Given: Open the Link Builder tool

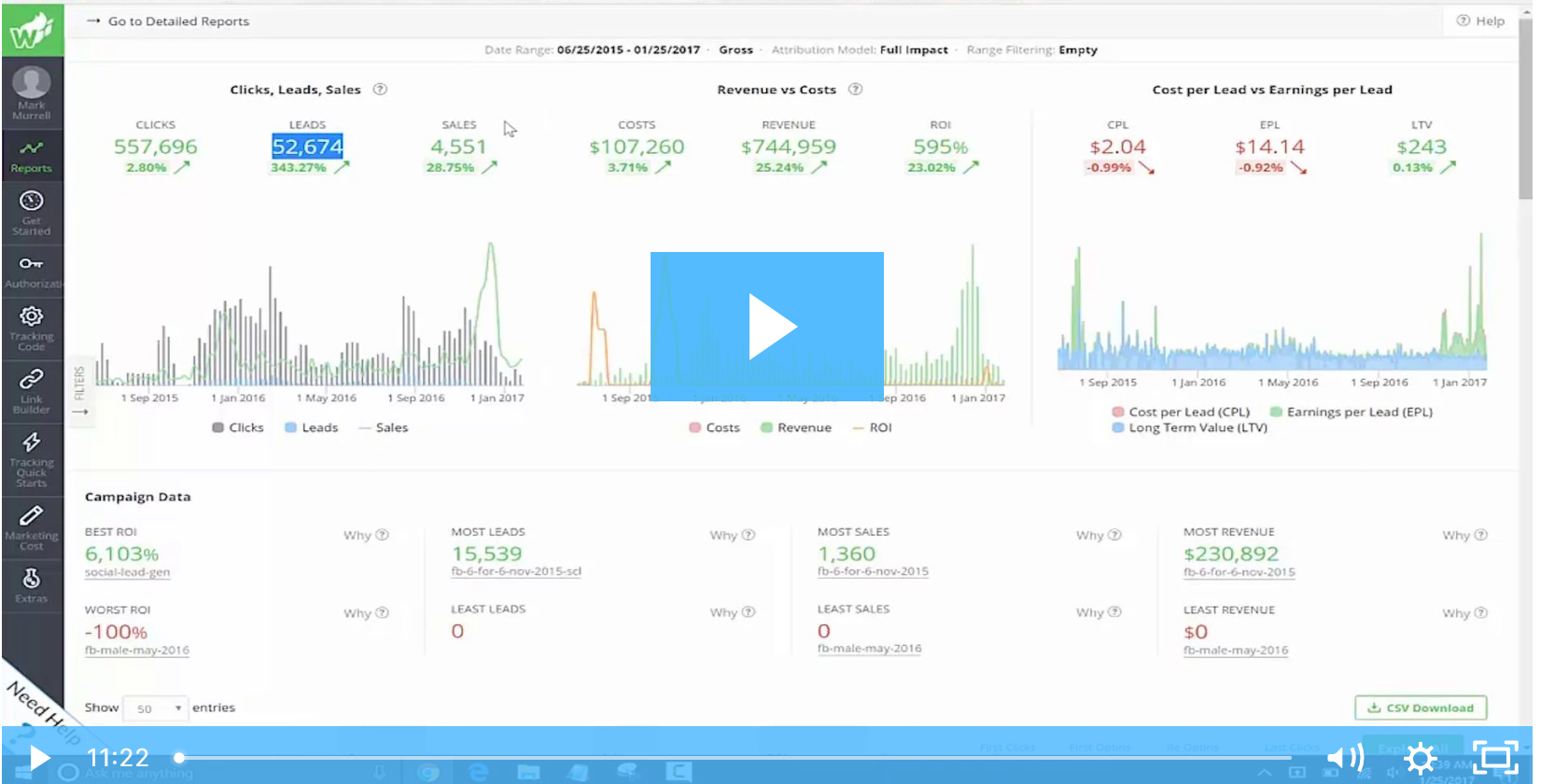Looking at the screenshot, I should pyautogui.click(x=32, y=390).
